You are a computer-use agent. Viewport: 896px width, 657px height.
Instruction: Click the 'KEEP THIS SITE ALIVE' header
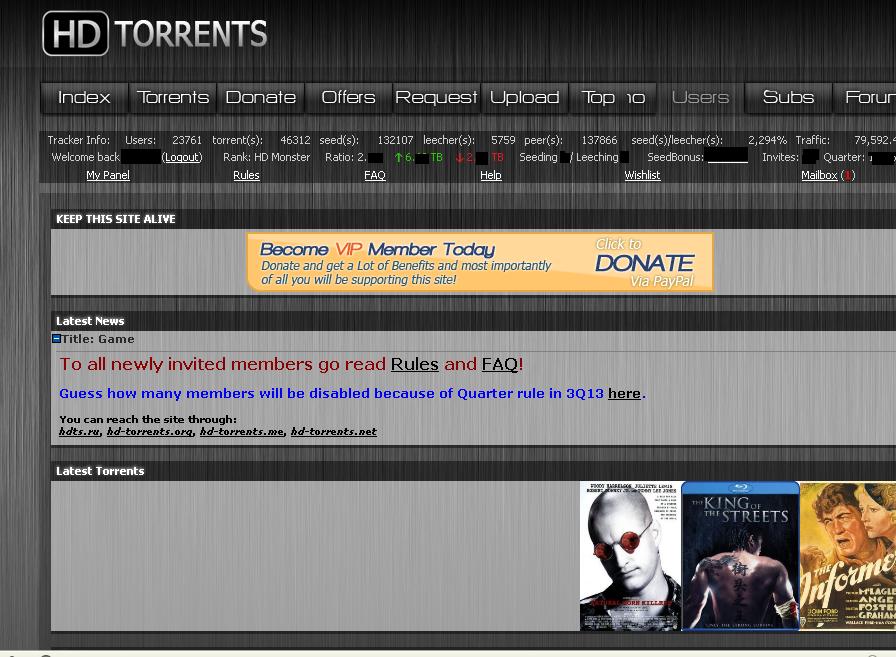point(116,219)
